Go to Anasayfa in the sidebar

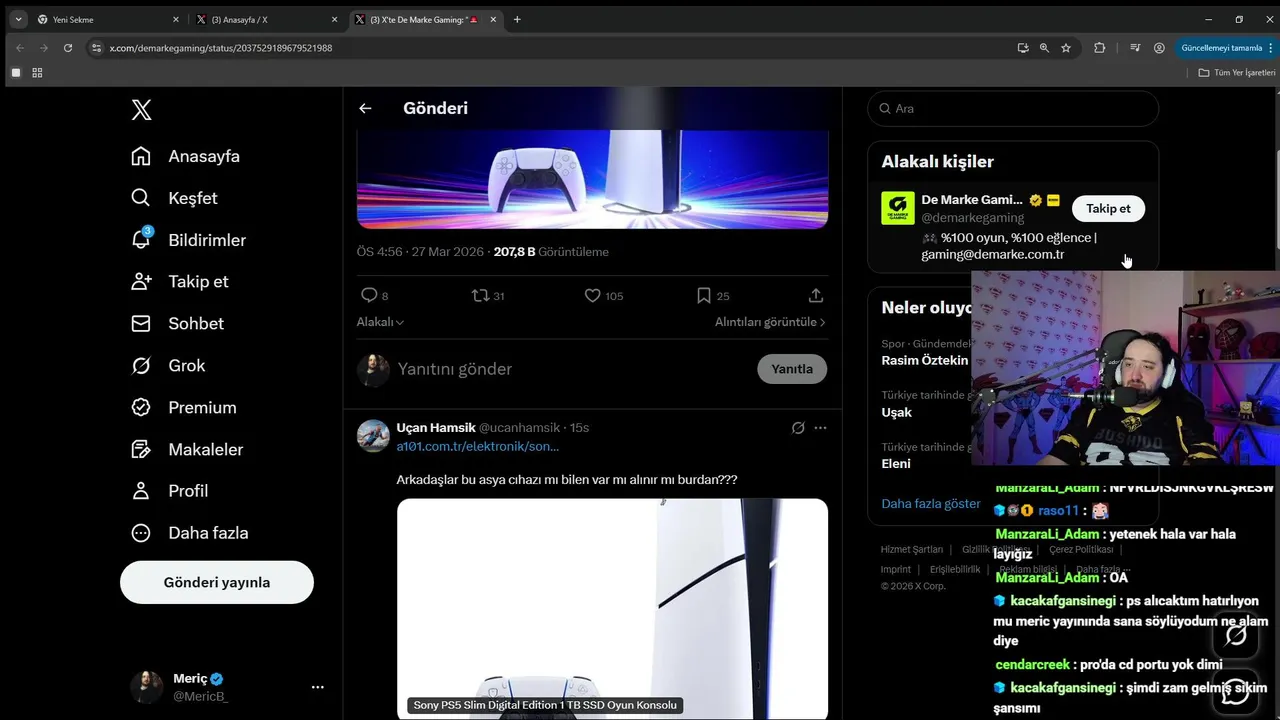point(186,156)
